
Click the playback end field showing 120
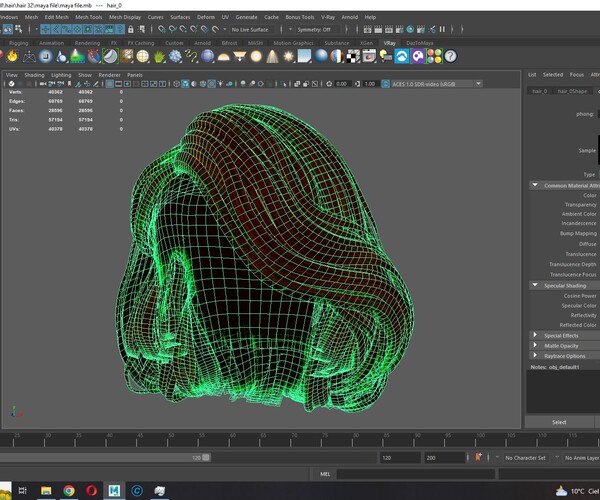[x=400, y=458]
